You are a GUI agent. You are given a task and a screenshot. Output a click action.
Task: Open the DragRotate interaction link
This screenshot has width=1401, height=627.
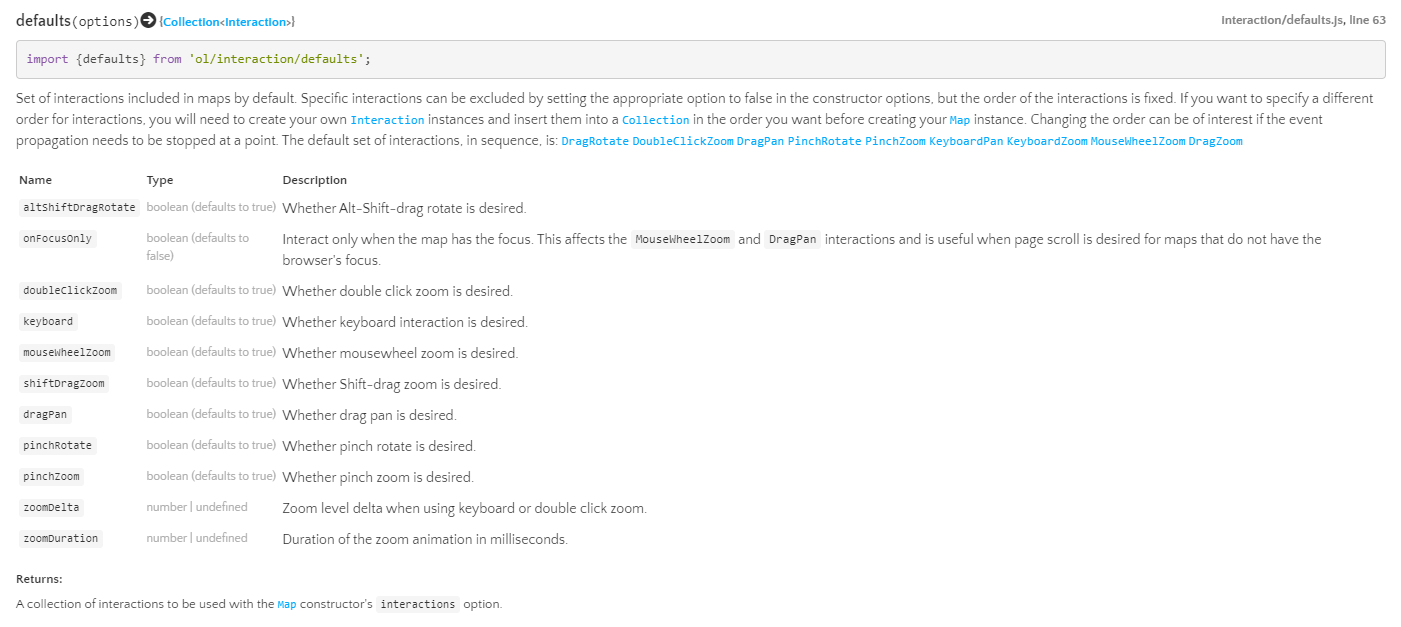[595, 141]
